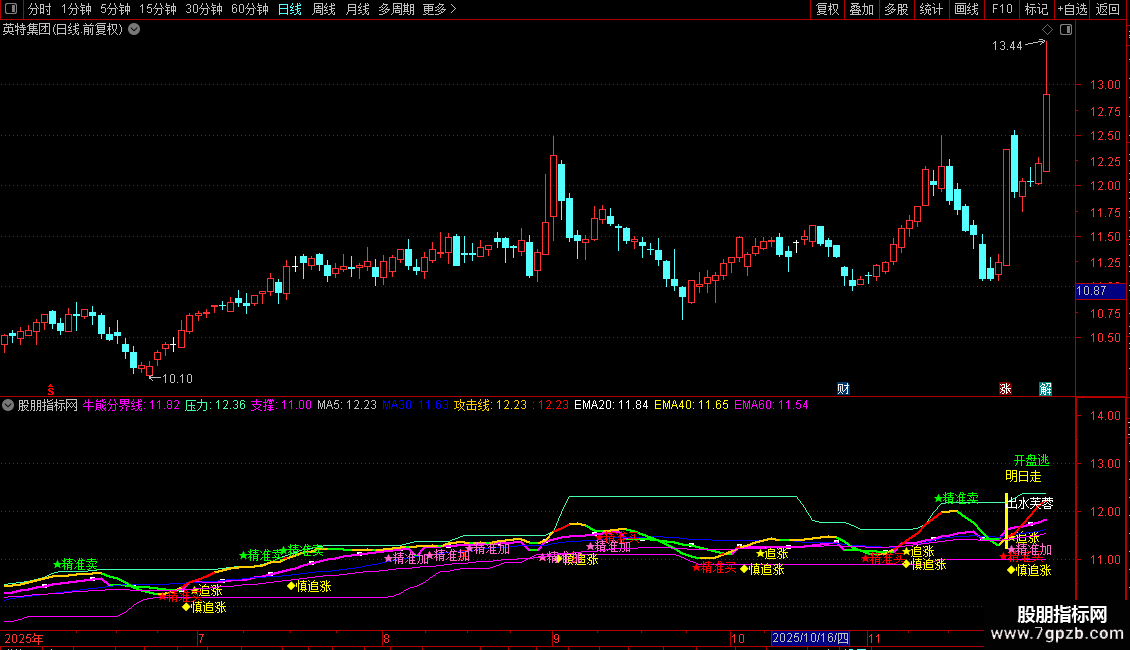Click the 开盘逃 signal label in indicator
This screenshot has height=650, width=1130.
pyautogui.click(x=1030, y=460)
